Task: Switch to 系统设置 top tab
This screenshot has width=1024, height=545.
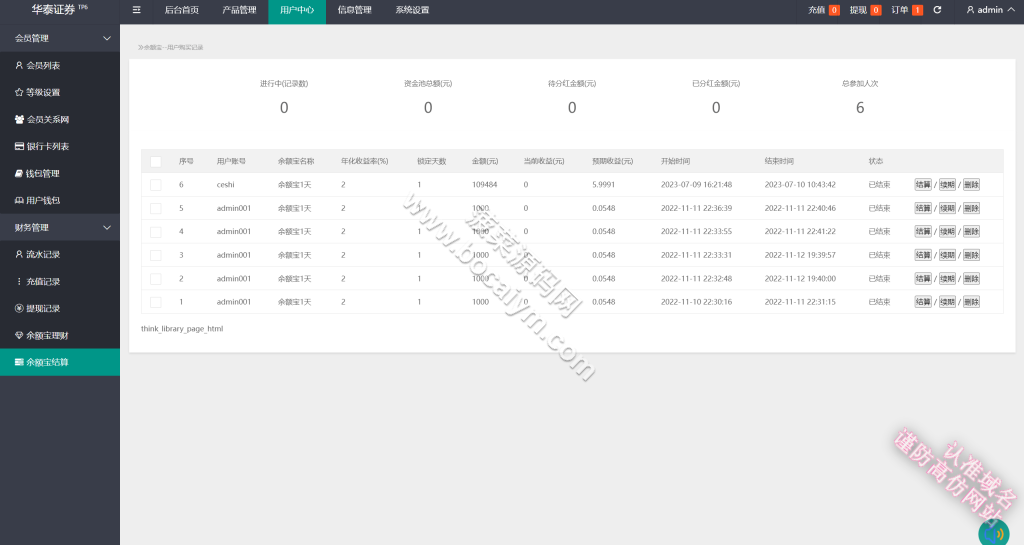Action: coord(412,10)
